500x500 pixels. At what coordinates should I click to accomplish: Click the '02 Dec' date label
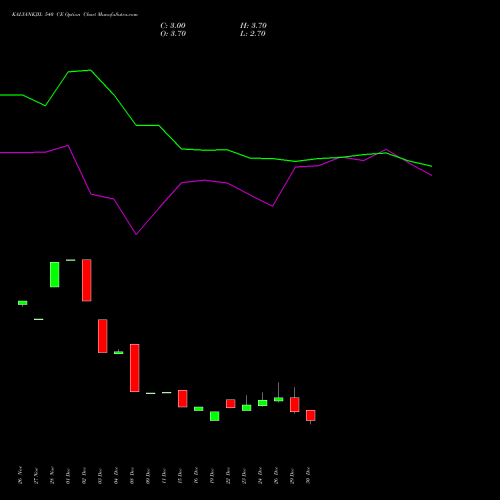pyautogui.click(x=84, y=476)
